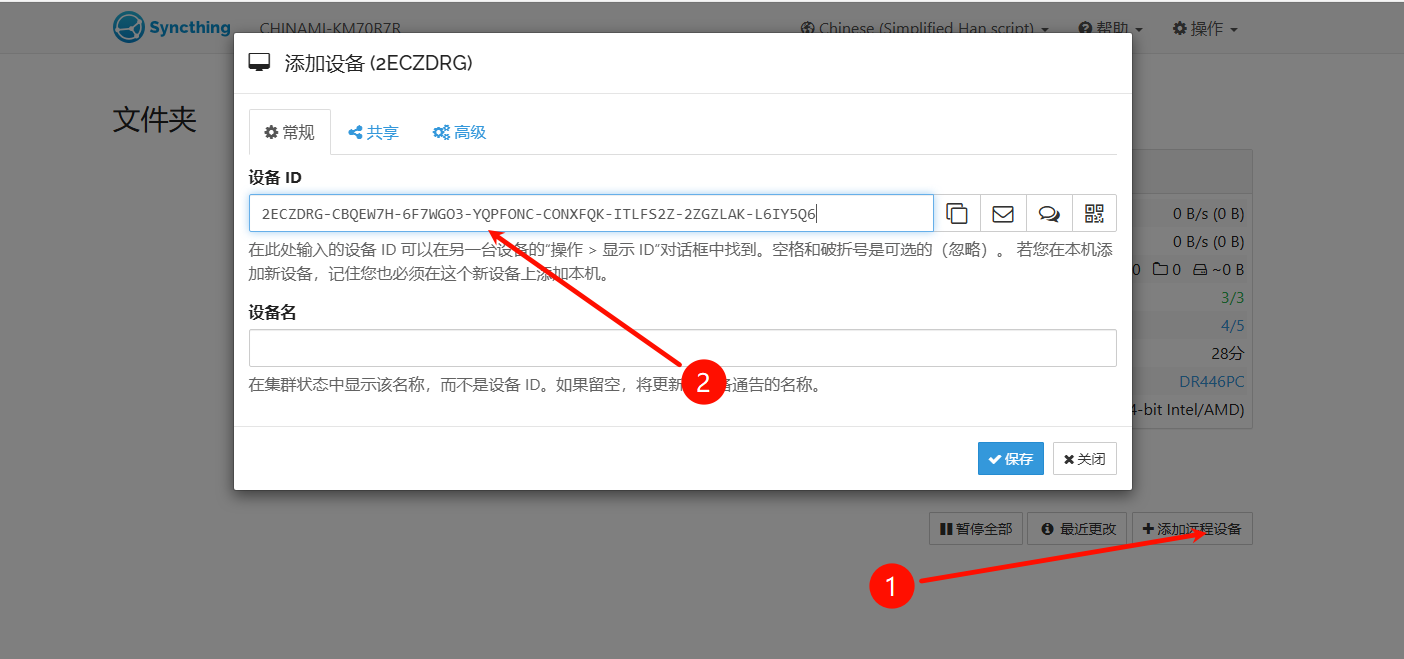Screen dimensions: 1404x659
Task: Expand the Chinese language dropdown
Action: coord(925,28)
